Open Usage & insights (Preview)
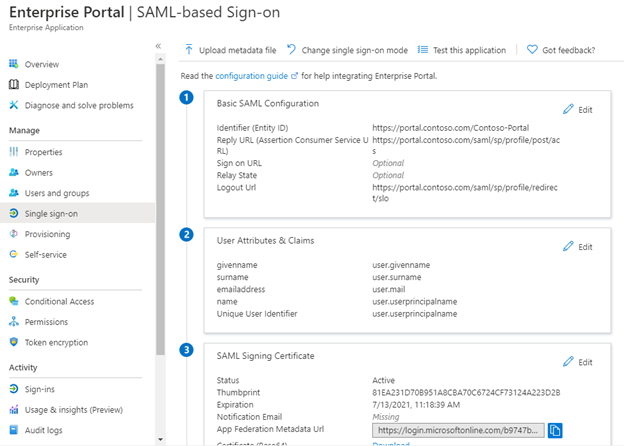Image resolution: width=624 pixels, height=446 pixels. 74,409
